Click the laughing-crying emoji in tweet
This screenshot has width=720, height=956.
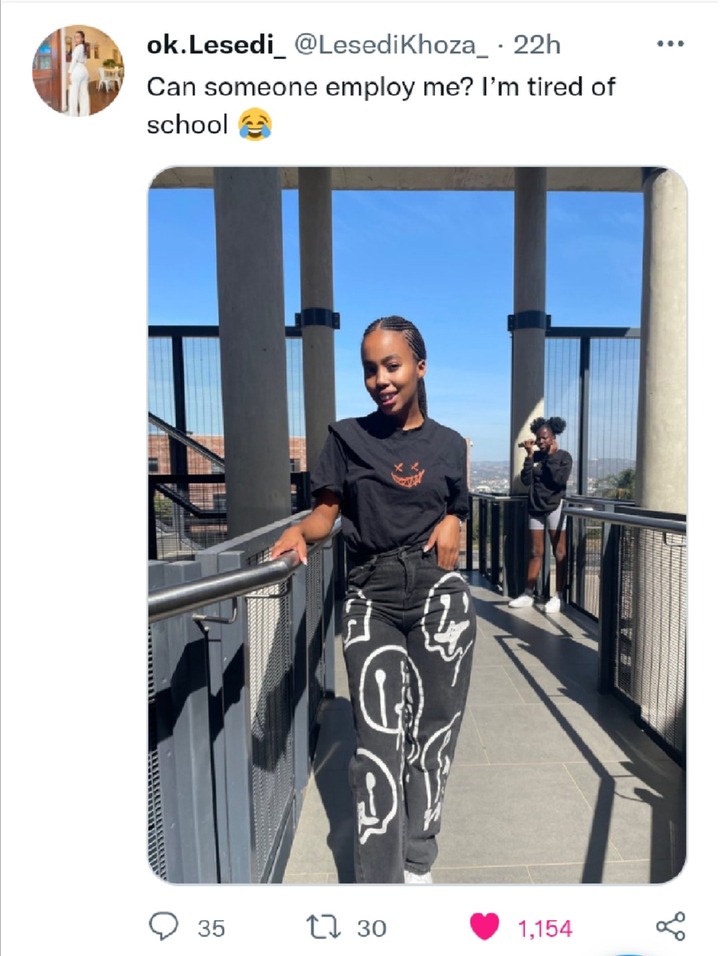tap(255, 124)
